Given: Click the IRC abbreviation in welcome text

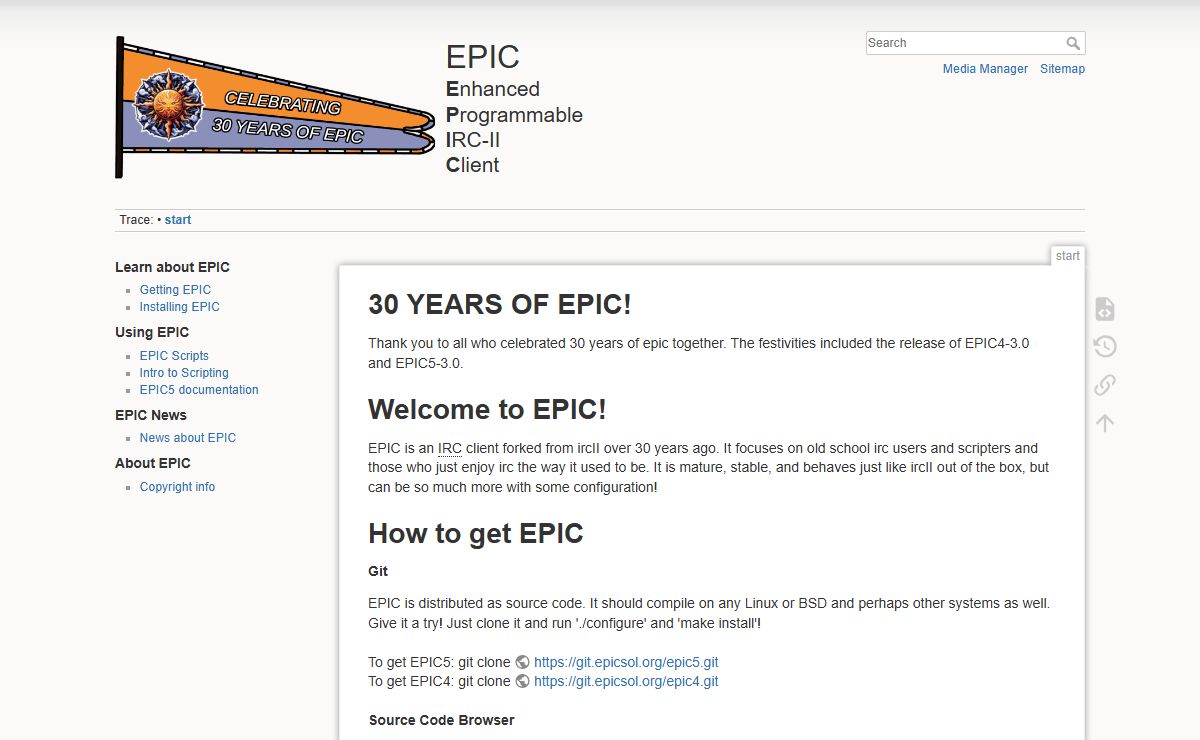Looking at the screenshot, I should [x=450, y=448].
